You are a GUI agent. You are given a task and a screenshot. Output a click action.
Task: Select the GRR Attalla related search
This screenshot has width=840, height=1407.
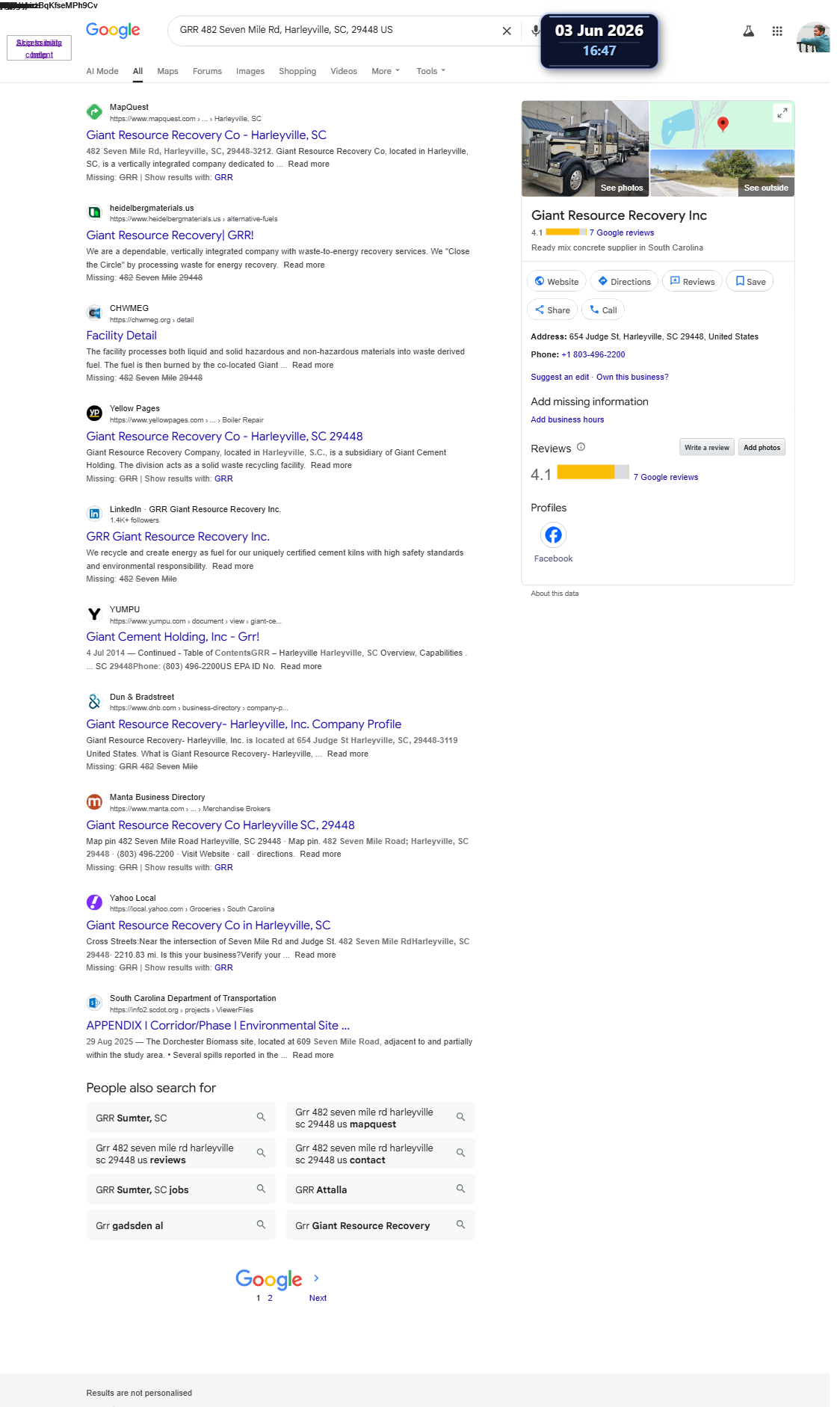coord(380,1189)
